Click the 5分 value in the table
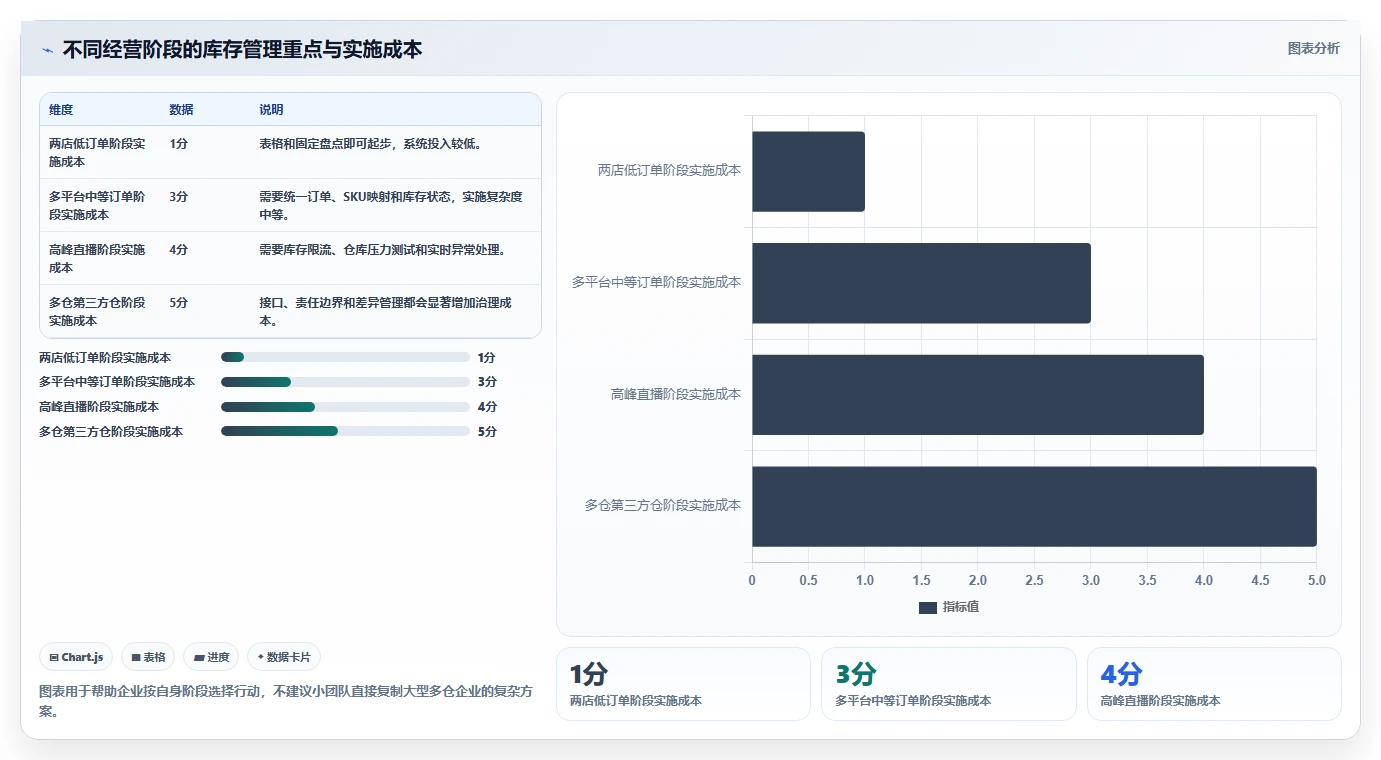The width and height of the screenshot is (1381, 760). 178,303
